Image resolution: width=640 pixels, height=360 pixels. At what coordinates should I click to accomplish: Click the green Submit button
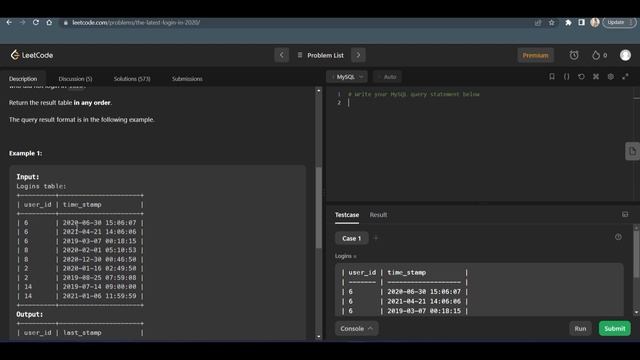615,329
